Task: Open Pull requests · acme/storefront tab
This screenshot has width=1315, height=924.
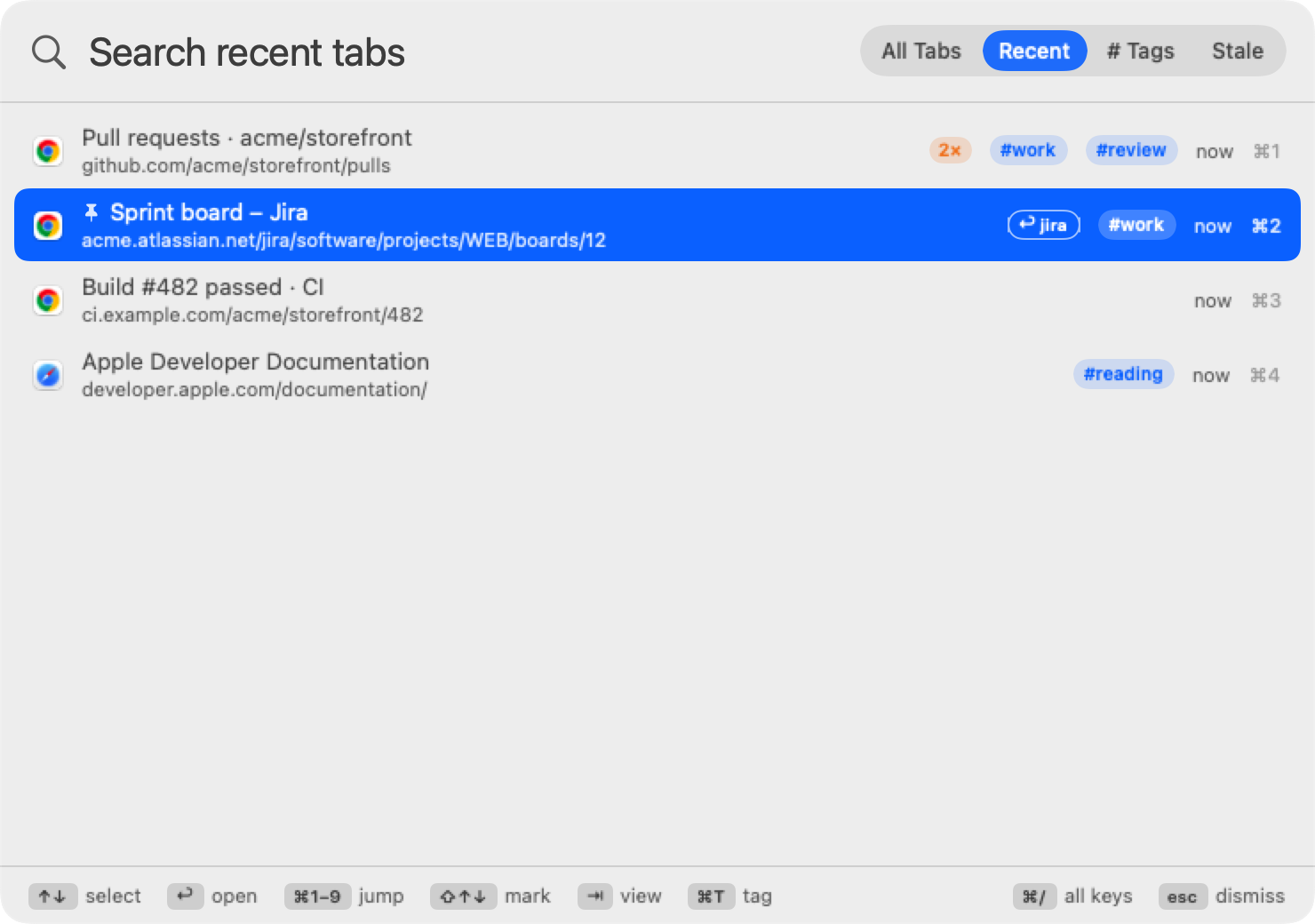Action: pyautogui.click(x=657, y=151)
